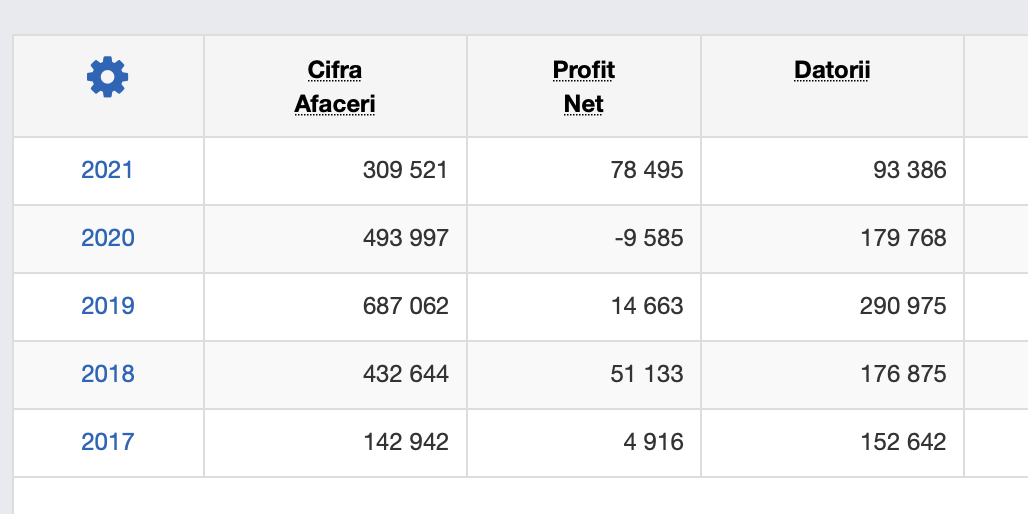1028x514 pixels.
Task: Click the blue gear settings icon
Action: point(107,77)
